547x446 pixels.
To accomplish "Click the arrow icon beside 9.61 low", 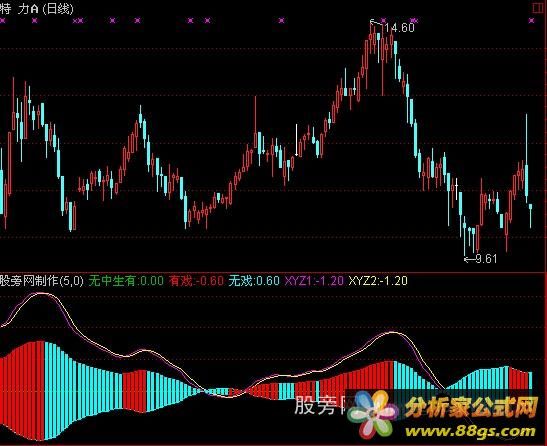I will (x=470, y=259).
